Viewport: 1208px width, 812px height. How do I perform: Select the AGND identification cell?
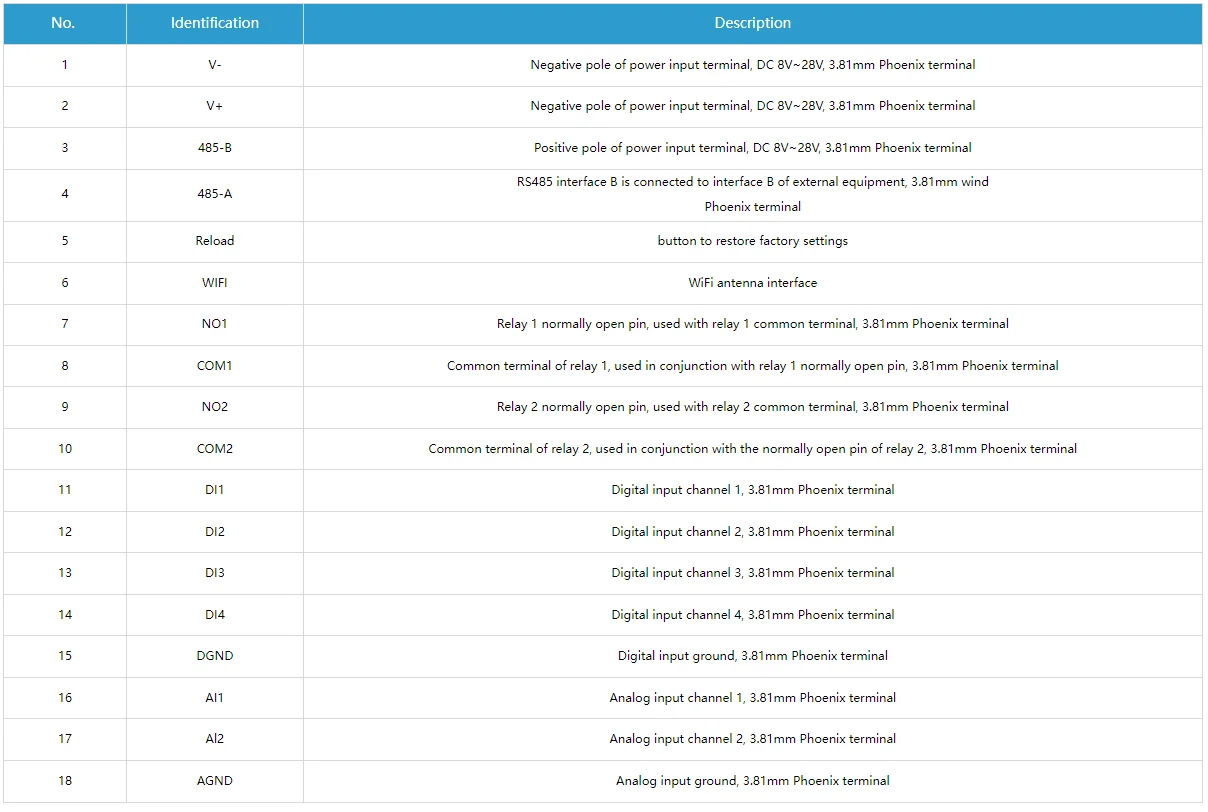coord(214,781)
